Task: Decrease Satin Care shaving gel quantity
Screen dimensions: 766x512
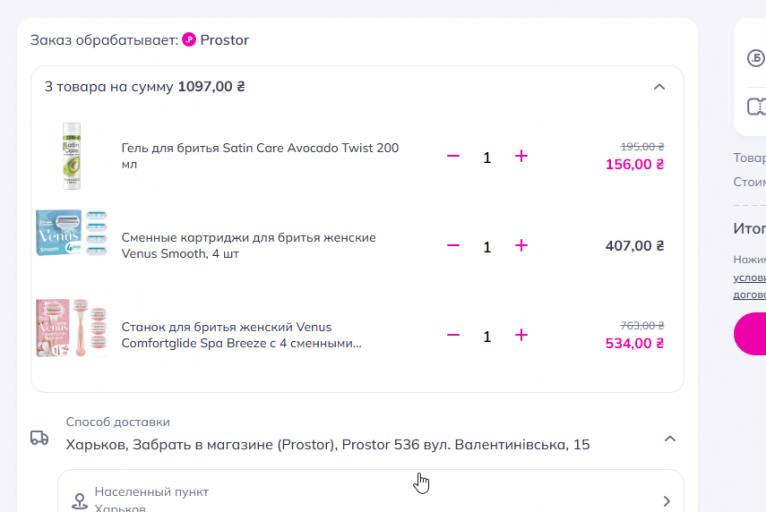Action: click(x=453, y=157)
